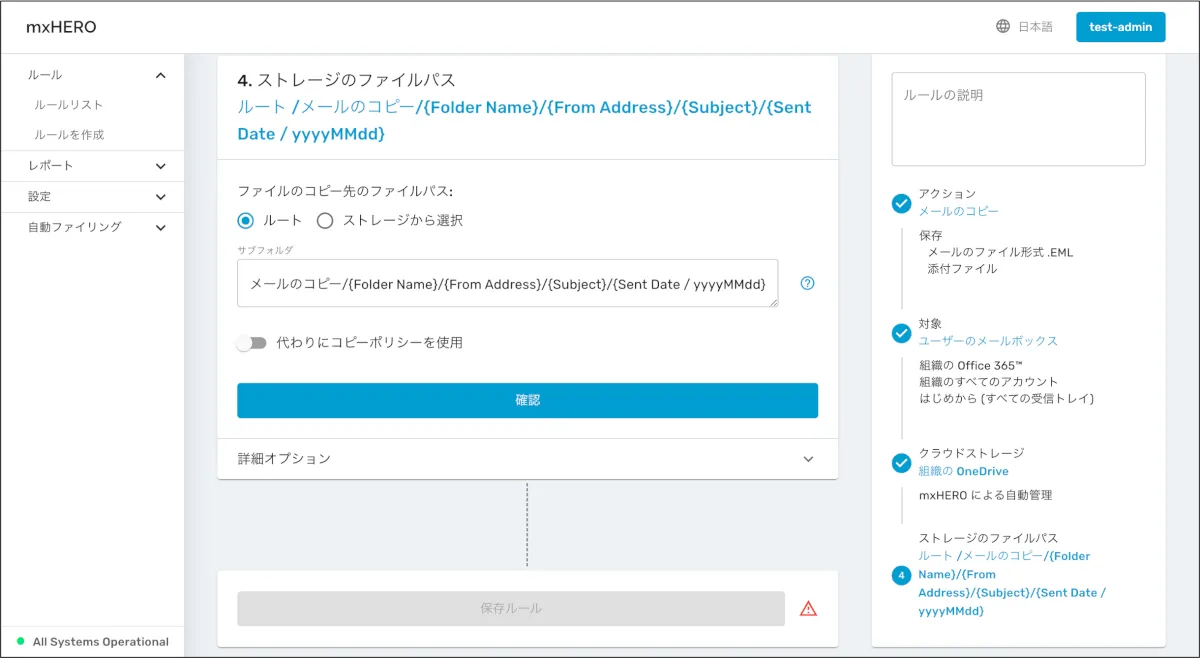
Task: Open the test-admin account button
Action: [x=1120, y=27]
